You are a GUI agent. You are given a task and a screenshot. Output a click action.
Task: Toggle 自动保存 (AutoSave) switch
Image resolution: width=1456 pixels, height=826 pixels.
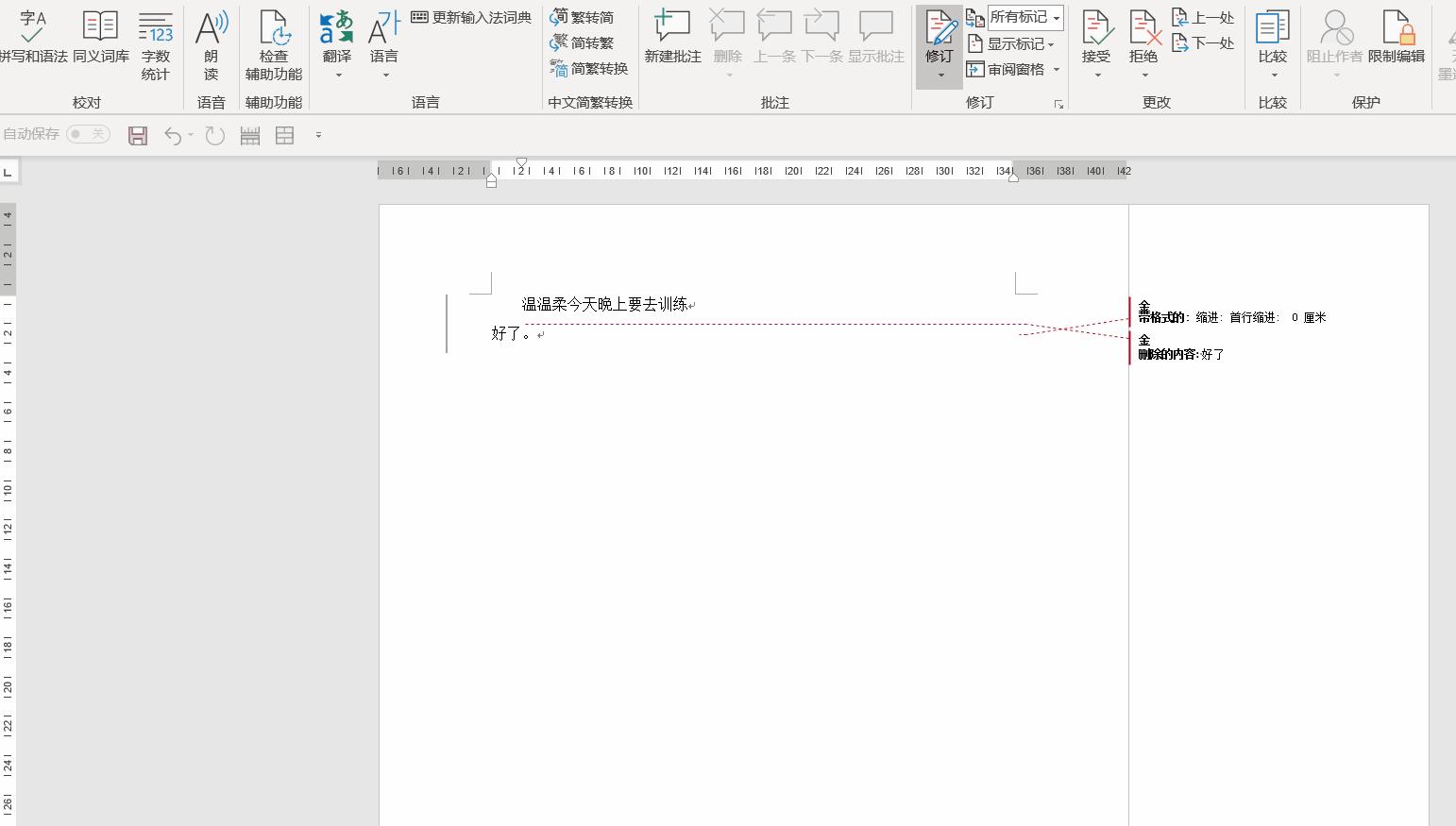88,133
